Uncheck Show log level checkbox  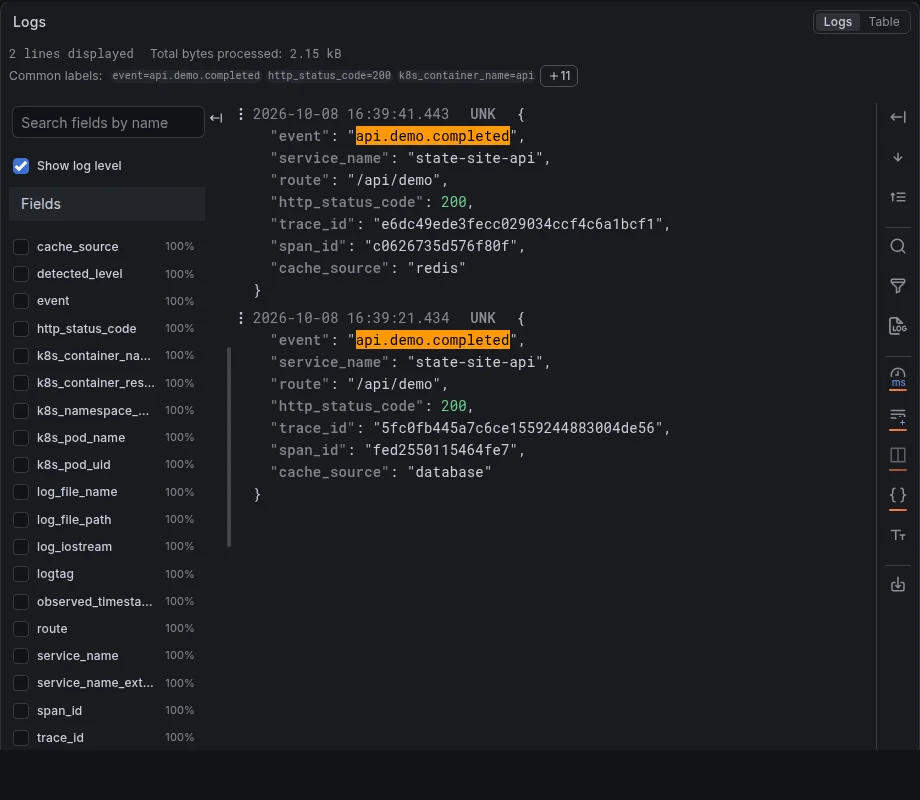click(21, 166)
